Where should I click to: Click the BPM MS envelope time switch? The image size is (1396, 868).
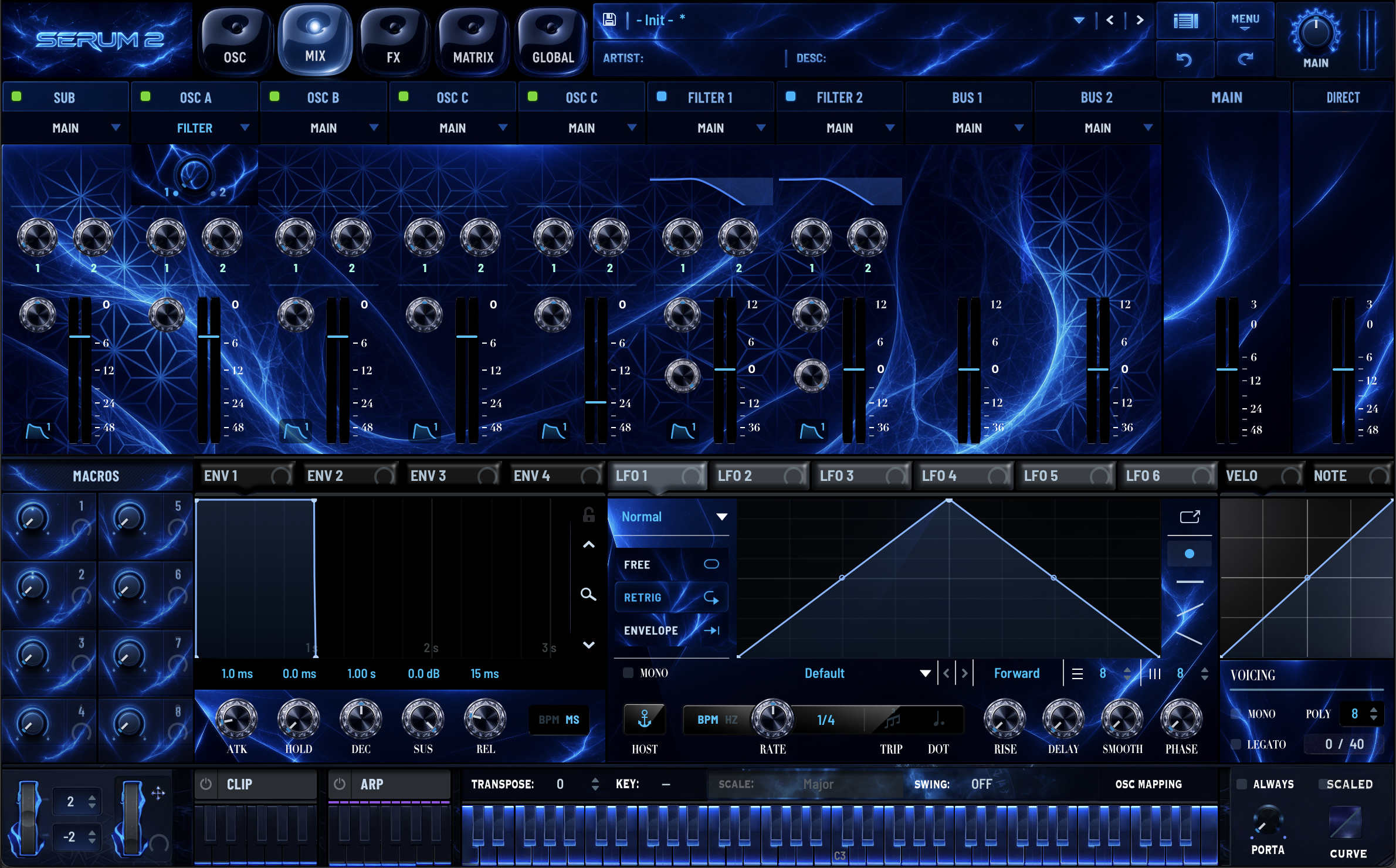tap(559, 720)
